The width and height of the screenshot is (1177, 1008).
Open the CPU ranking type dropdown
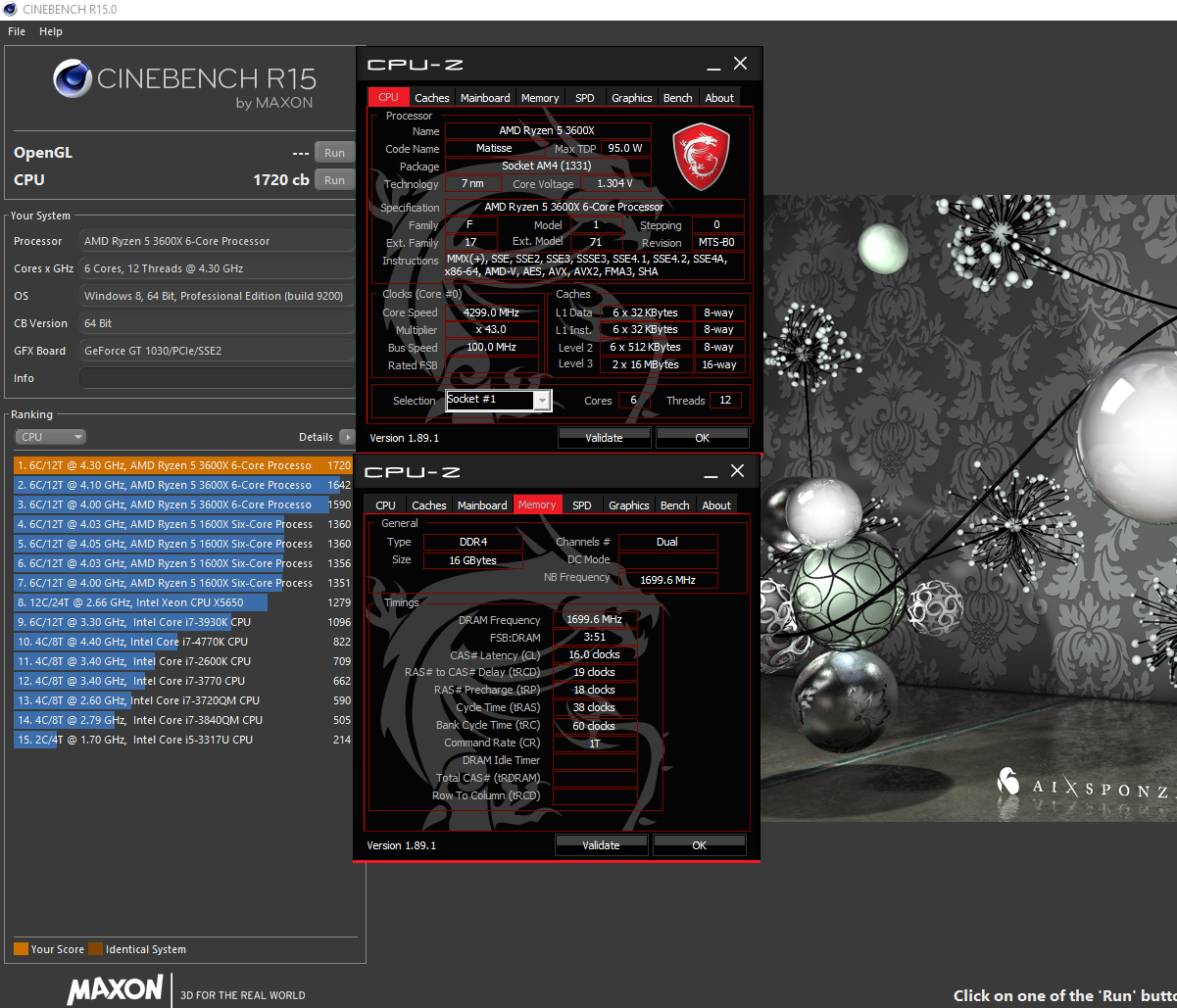(x=50, y=437)
